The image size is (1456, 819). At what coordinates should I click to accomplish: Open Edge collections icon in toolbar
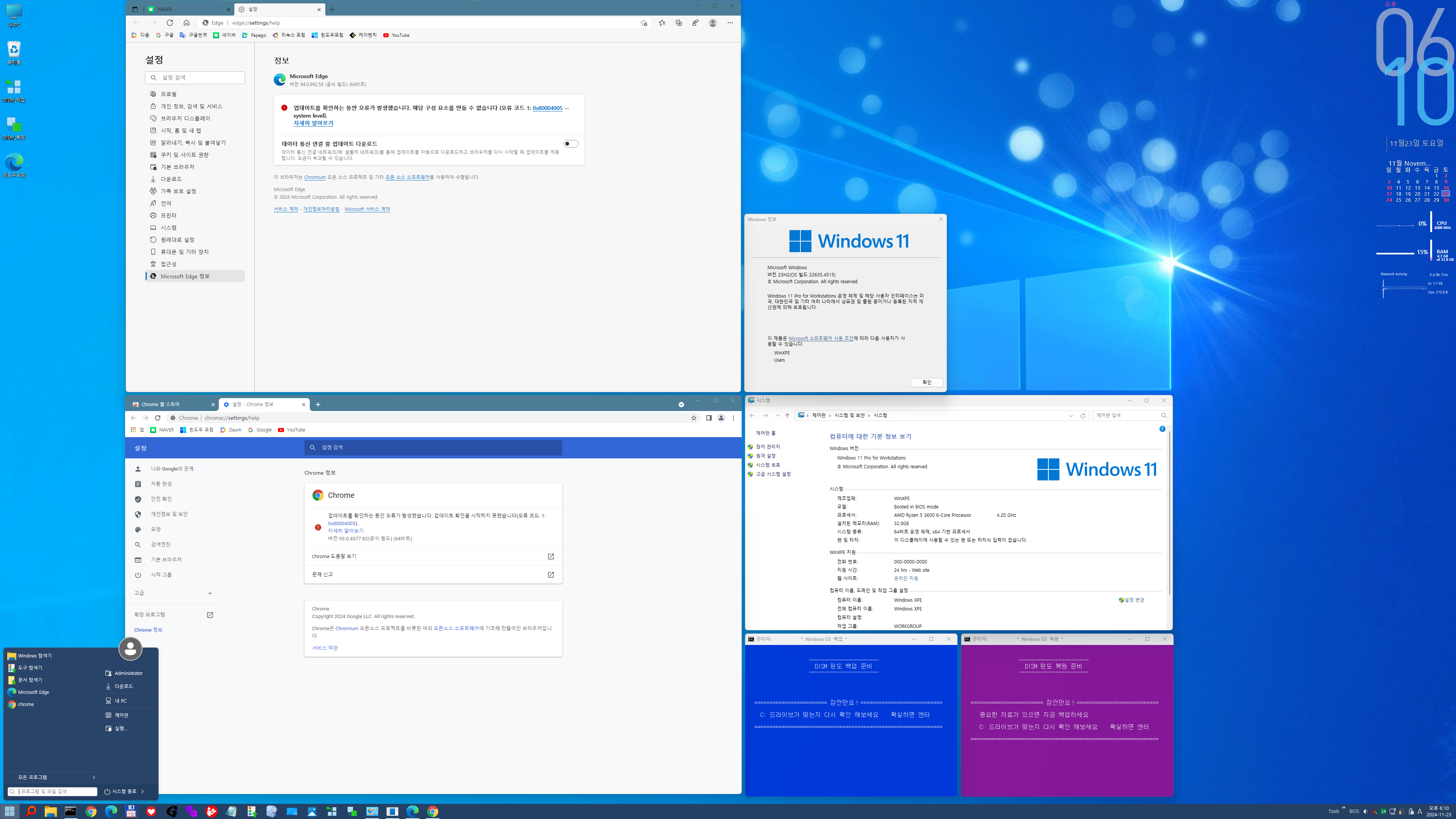point(679,23)
